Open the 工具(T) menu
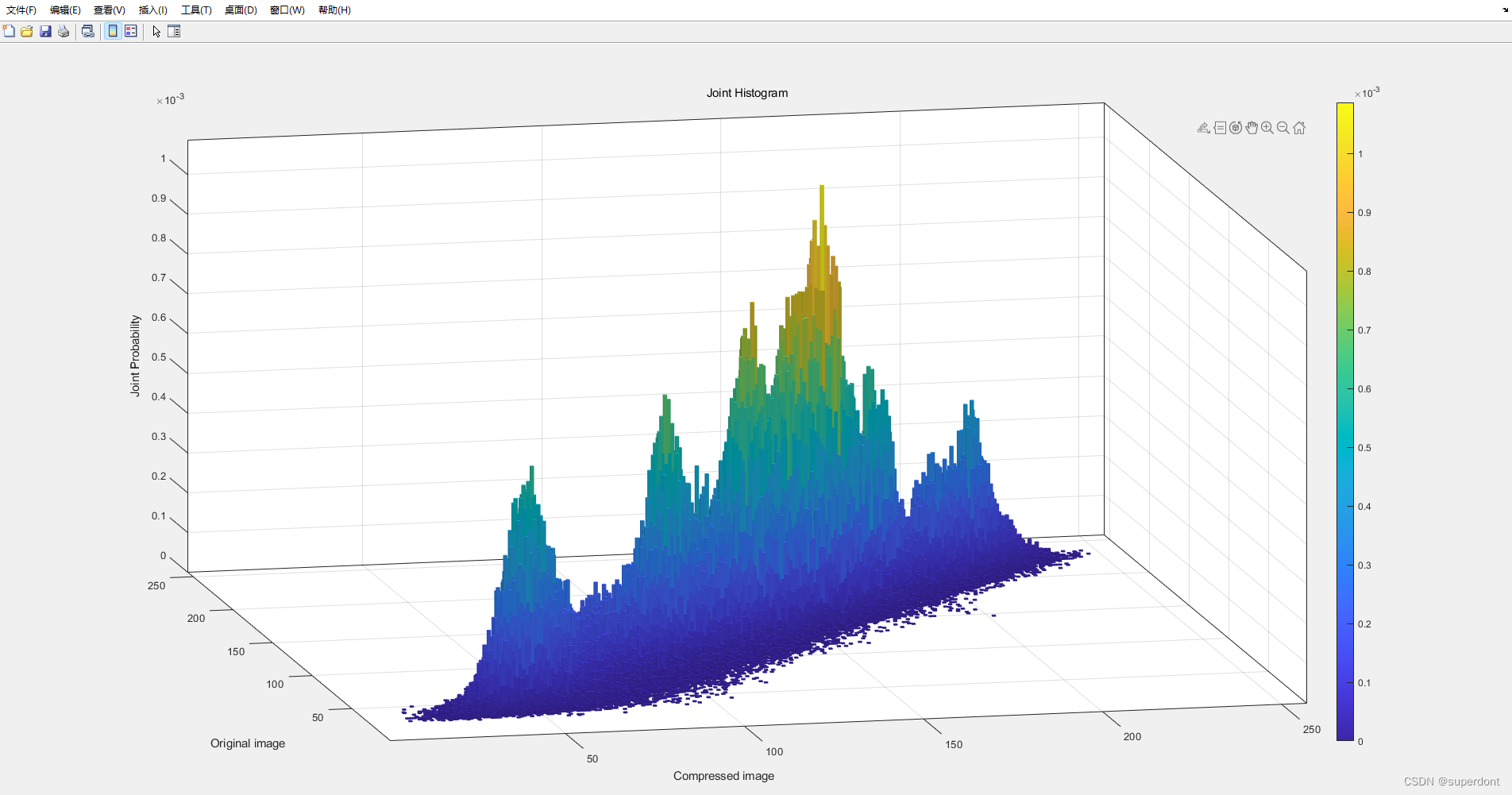This screenshot has width=1512, height=795. click(x=196, y=10)
